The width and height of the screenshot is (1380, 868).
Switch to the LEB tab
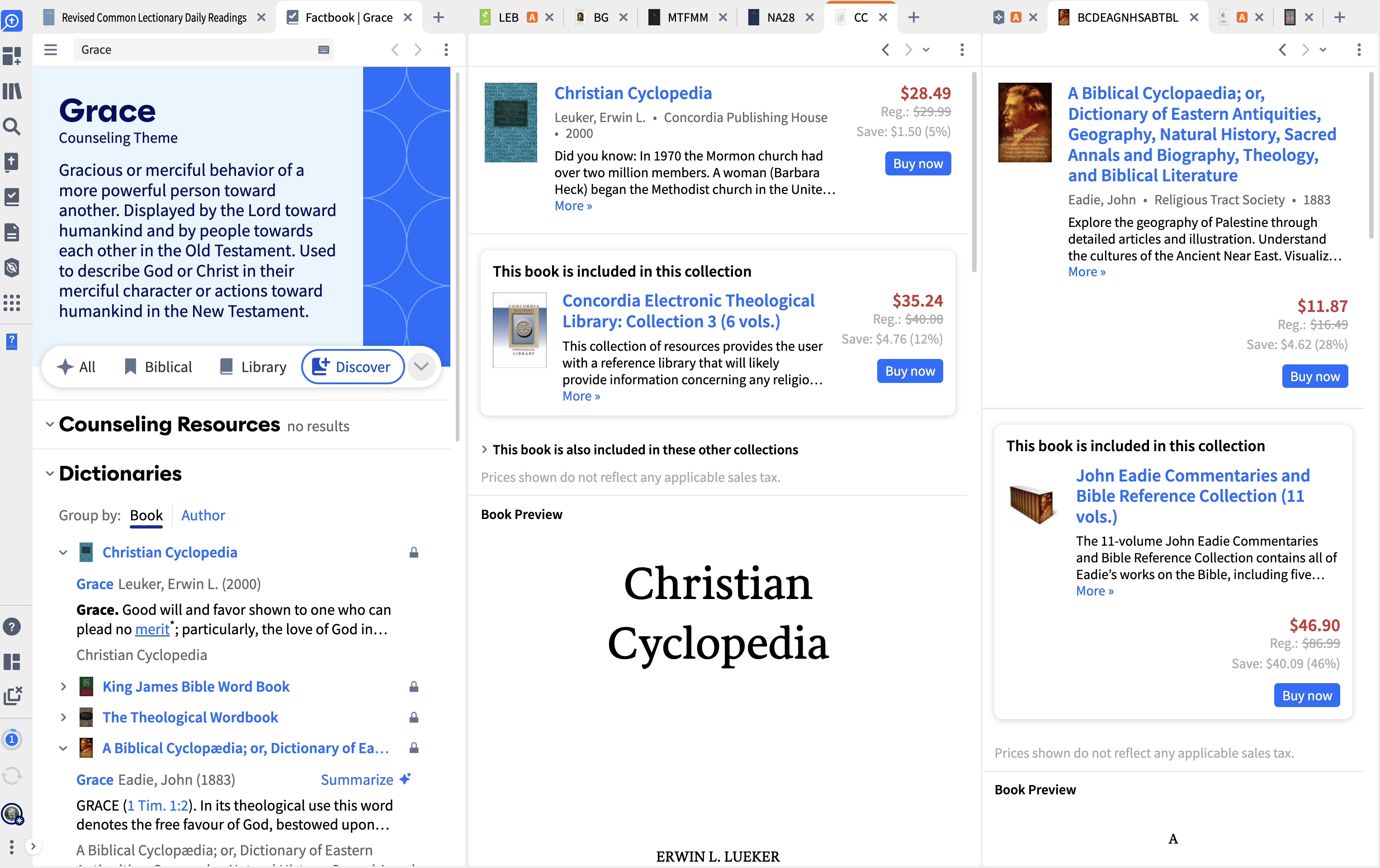click(508, 18)
